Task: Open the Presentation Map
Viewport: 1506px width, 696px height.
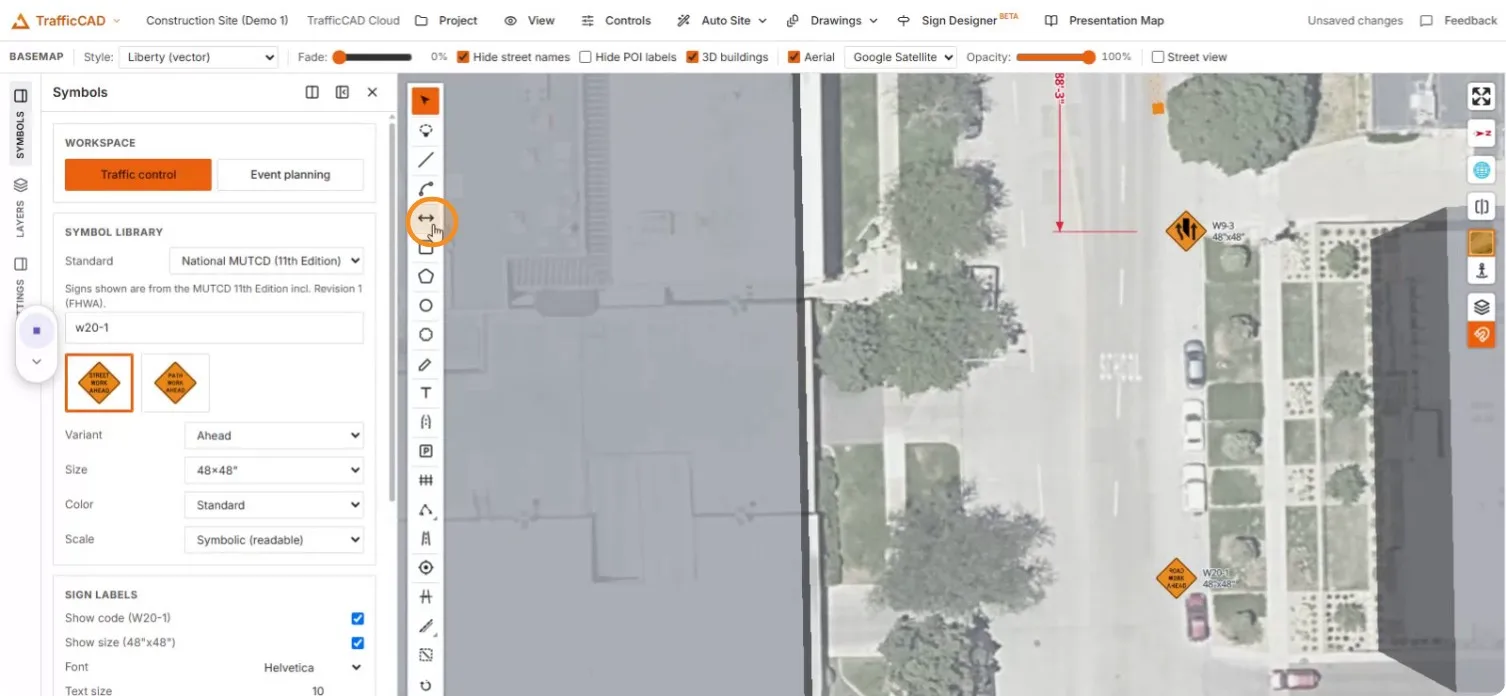Action: (1104, 20)
